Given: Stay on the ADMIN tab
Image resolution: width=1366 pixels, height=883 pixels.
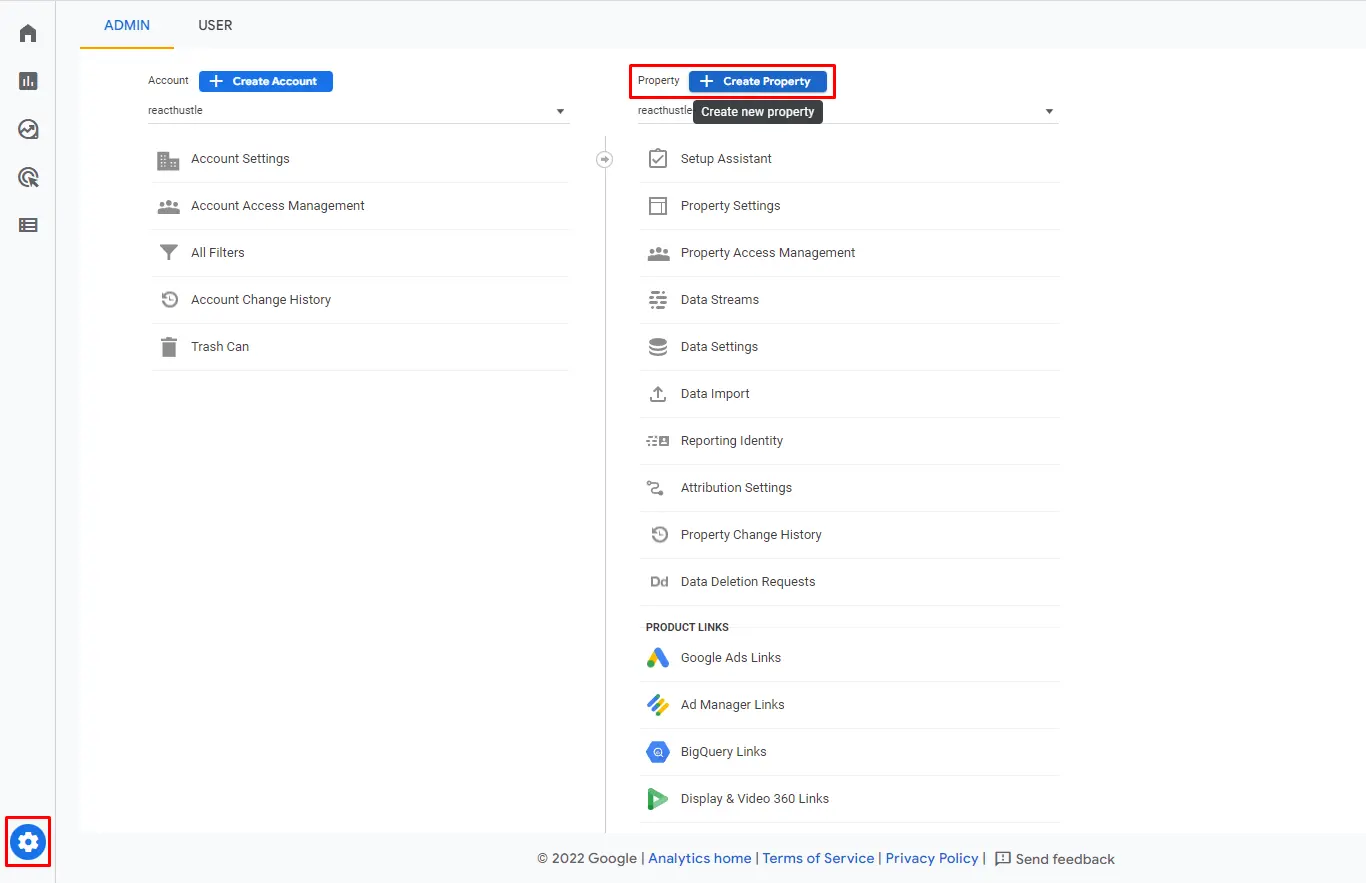Looking at the screenshot, I should (x=126, y=25).
